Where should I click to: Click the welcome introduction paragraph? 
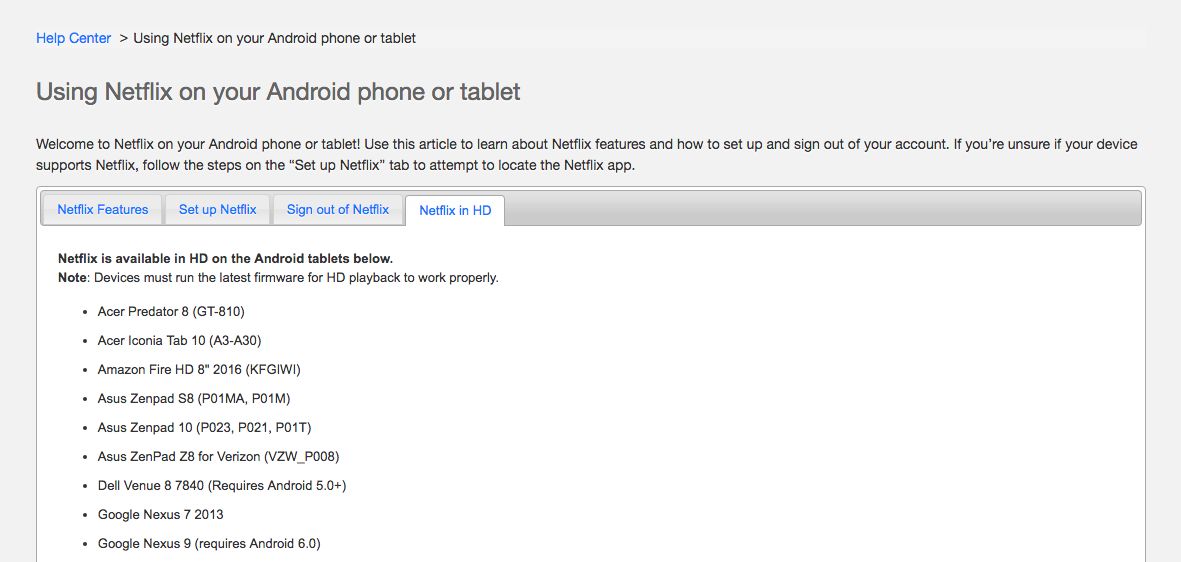[x=586, y=154]
